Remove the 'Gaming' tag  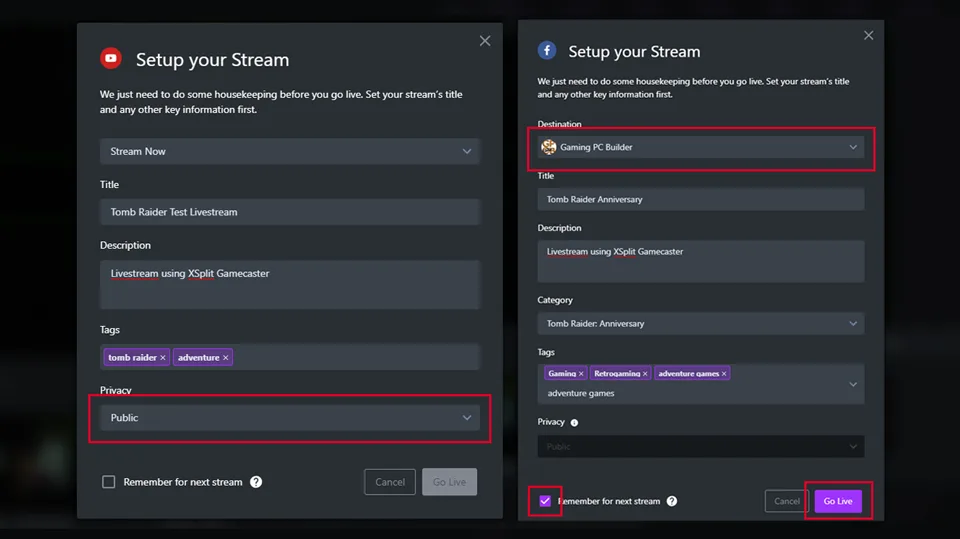point(581,374)
